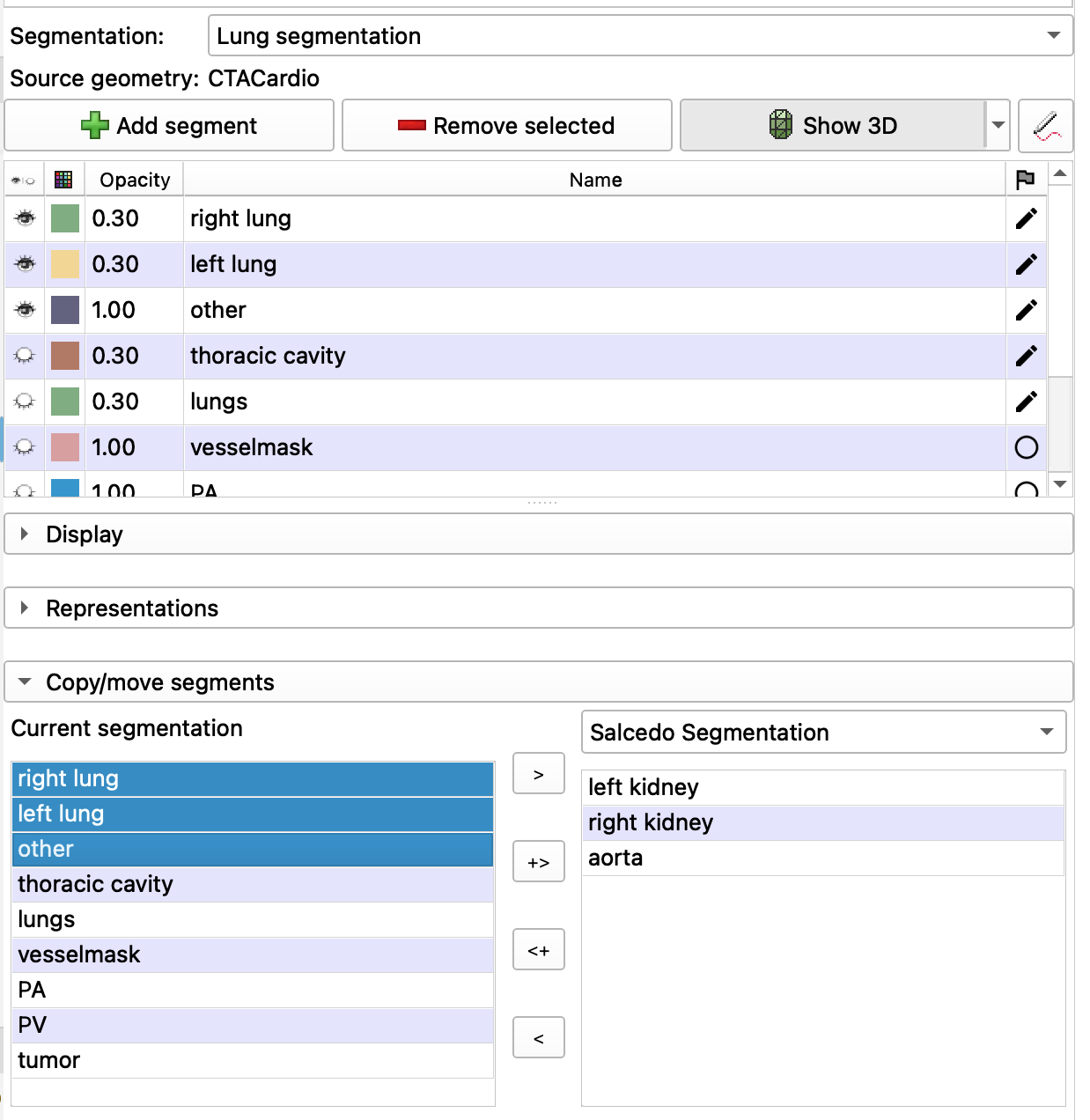Open the Salcedo Segmentation target dropdown
The width and height of the screenshot is (1090, 1120).
click(x=823, y=733)
